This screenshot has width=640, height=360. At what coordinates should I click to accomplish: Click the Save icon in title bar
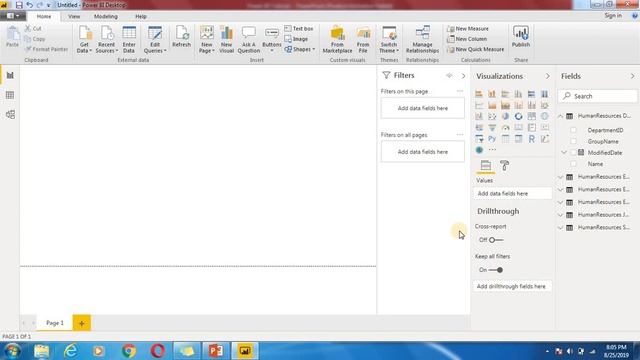tap(19, 5)
